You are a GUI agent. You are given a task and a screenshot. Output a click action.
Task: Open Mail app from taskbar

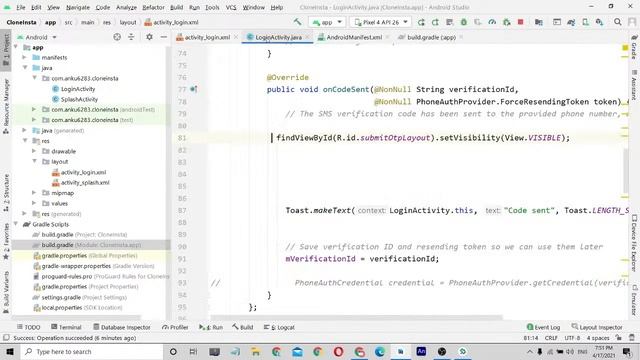(x=297, y=351)
